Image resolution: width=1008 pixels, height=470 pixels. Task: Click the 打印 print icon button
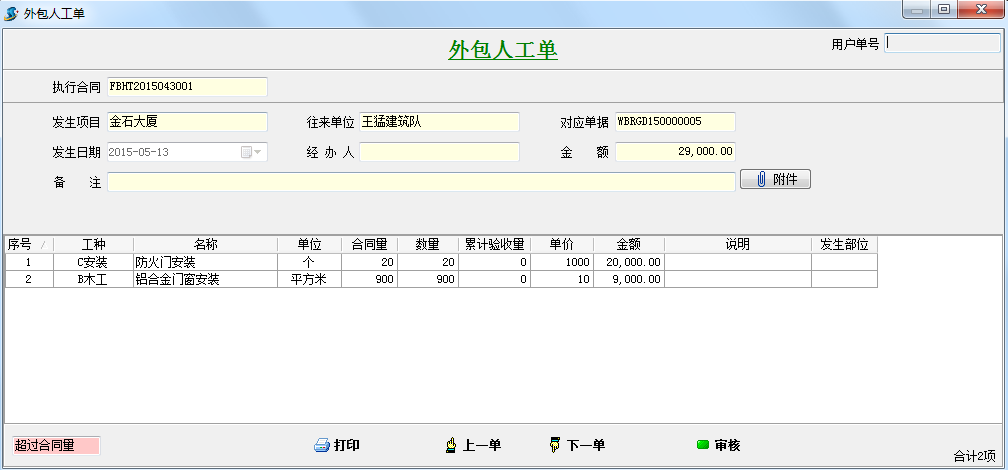point(337,445)
